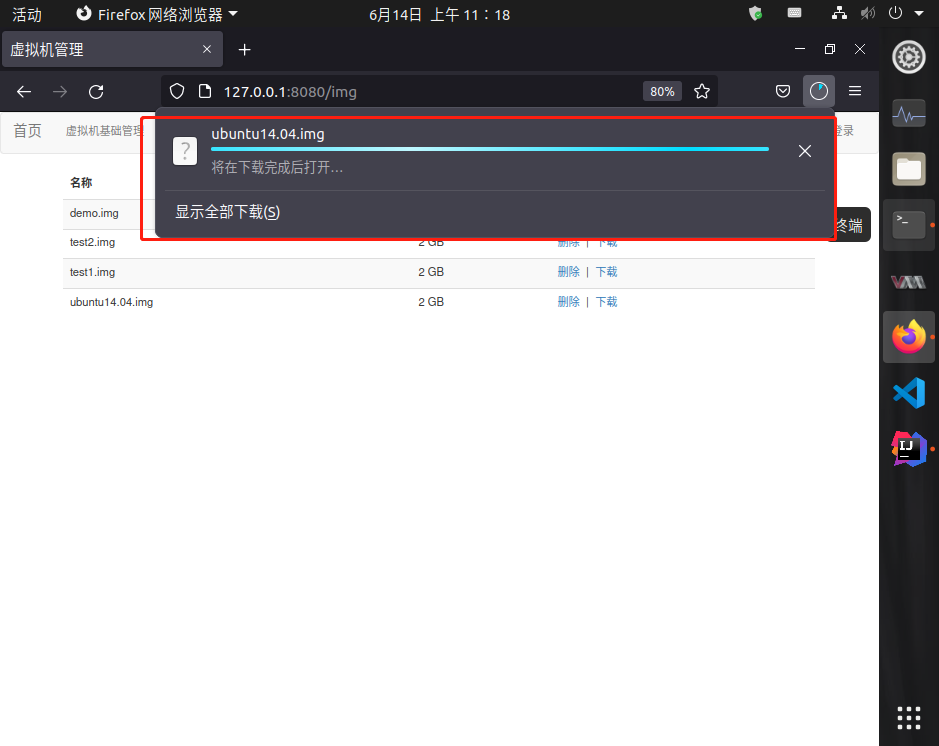Delete ubuntu14.04.img via 删除 link
Viewport: 939px width, 746px height.
[568, 302]
